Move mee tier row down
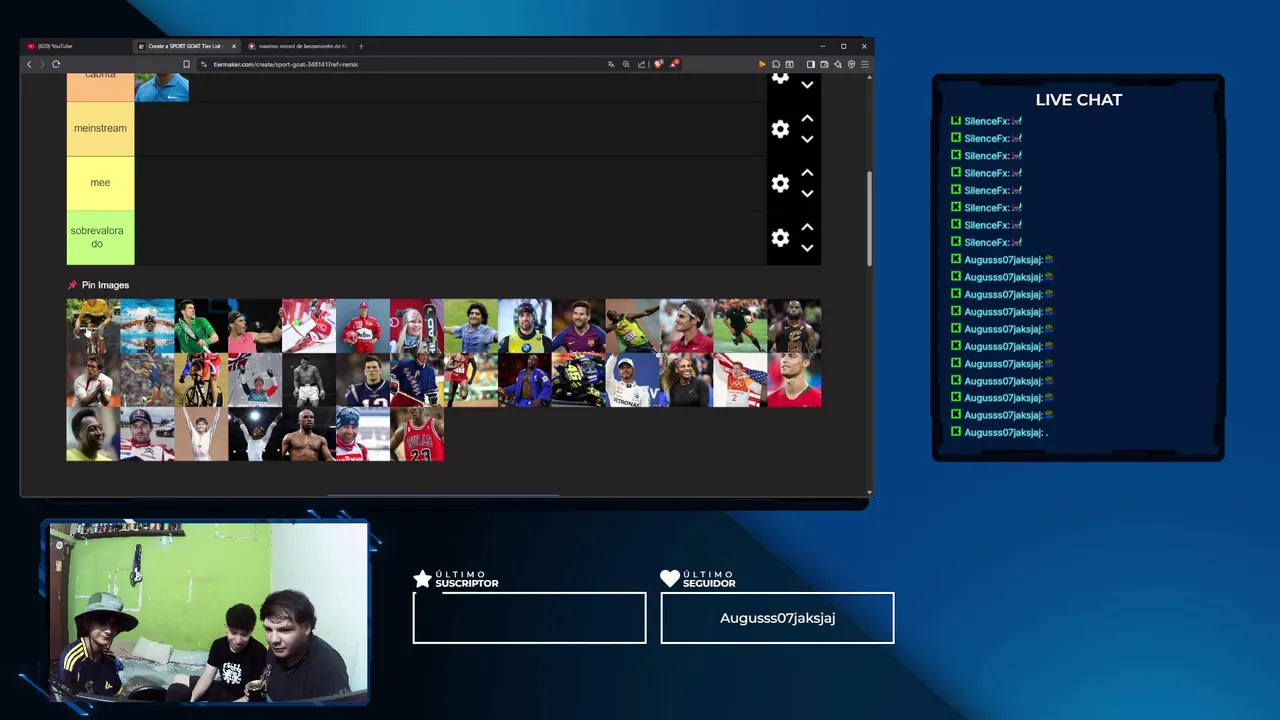1280x720 pixels. click(x=807, y=193)
